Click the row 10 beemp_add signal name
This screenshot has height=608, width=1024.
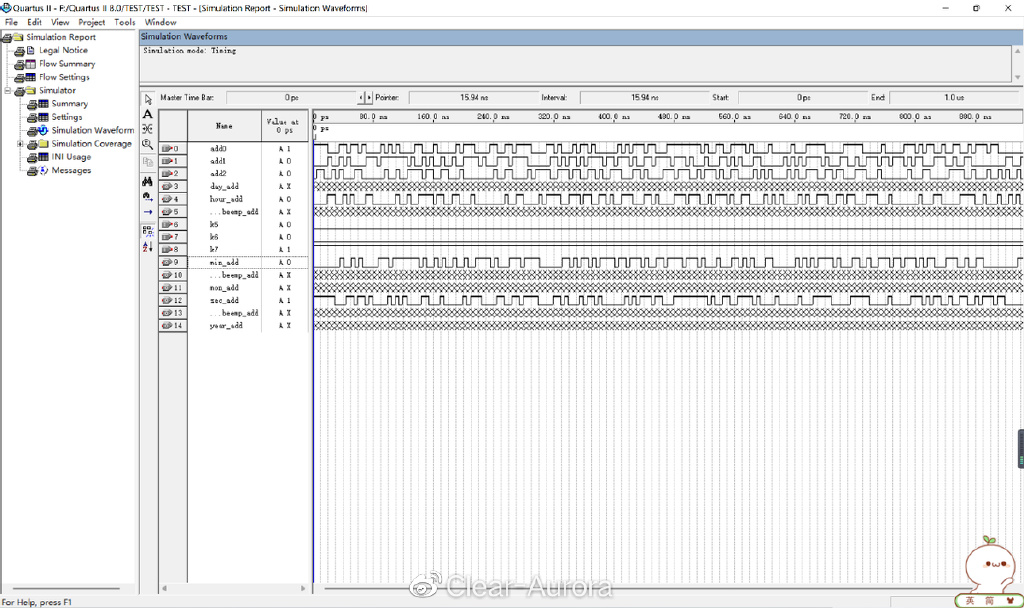pyautogui.click(x=234, y=275)
